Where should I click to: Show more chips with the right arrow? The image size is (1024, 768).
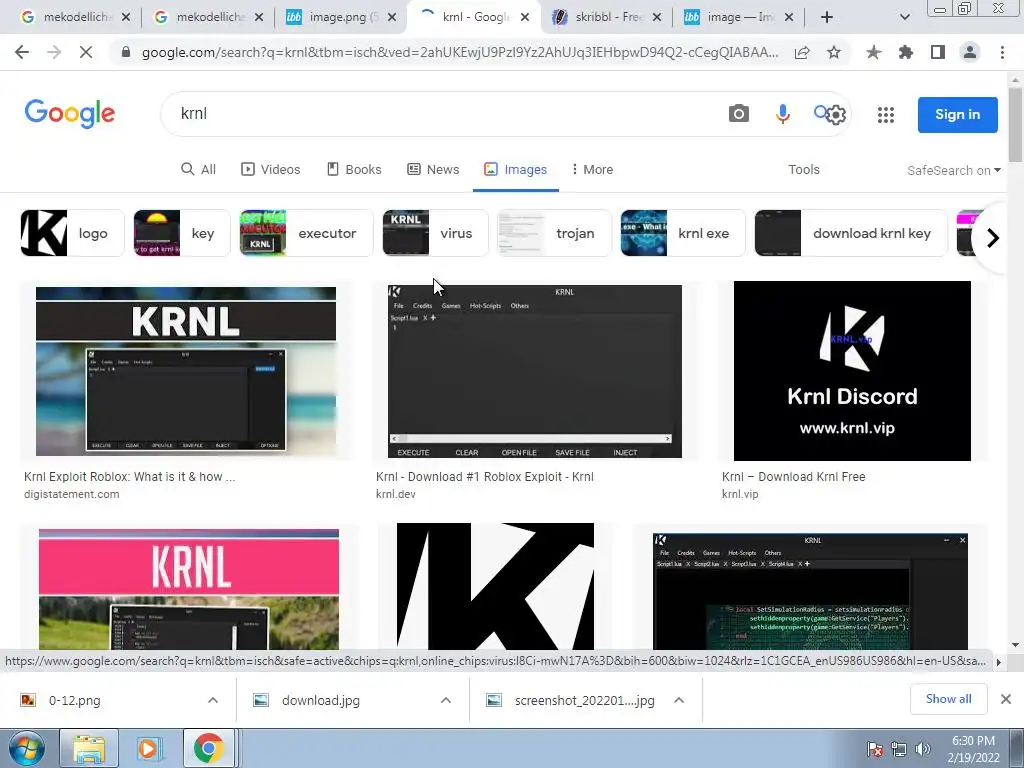point(993,238)
